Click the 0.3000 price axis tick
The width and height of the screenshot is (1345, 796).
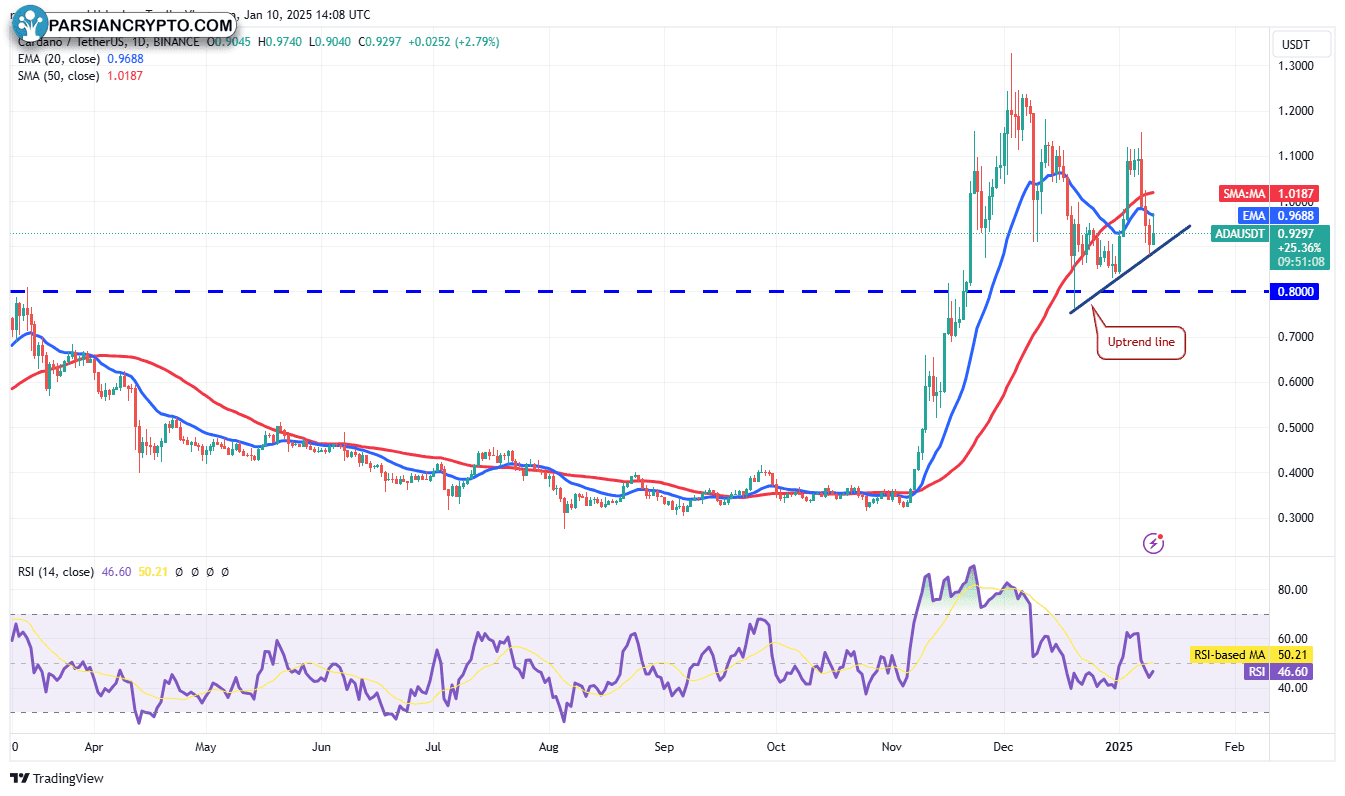point(1298,518)
